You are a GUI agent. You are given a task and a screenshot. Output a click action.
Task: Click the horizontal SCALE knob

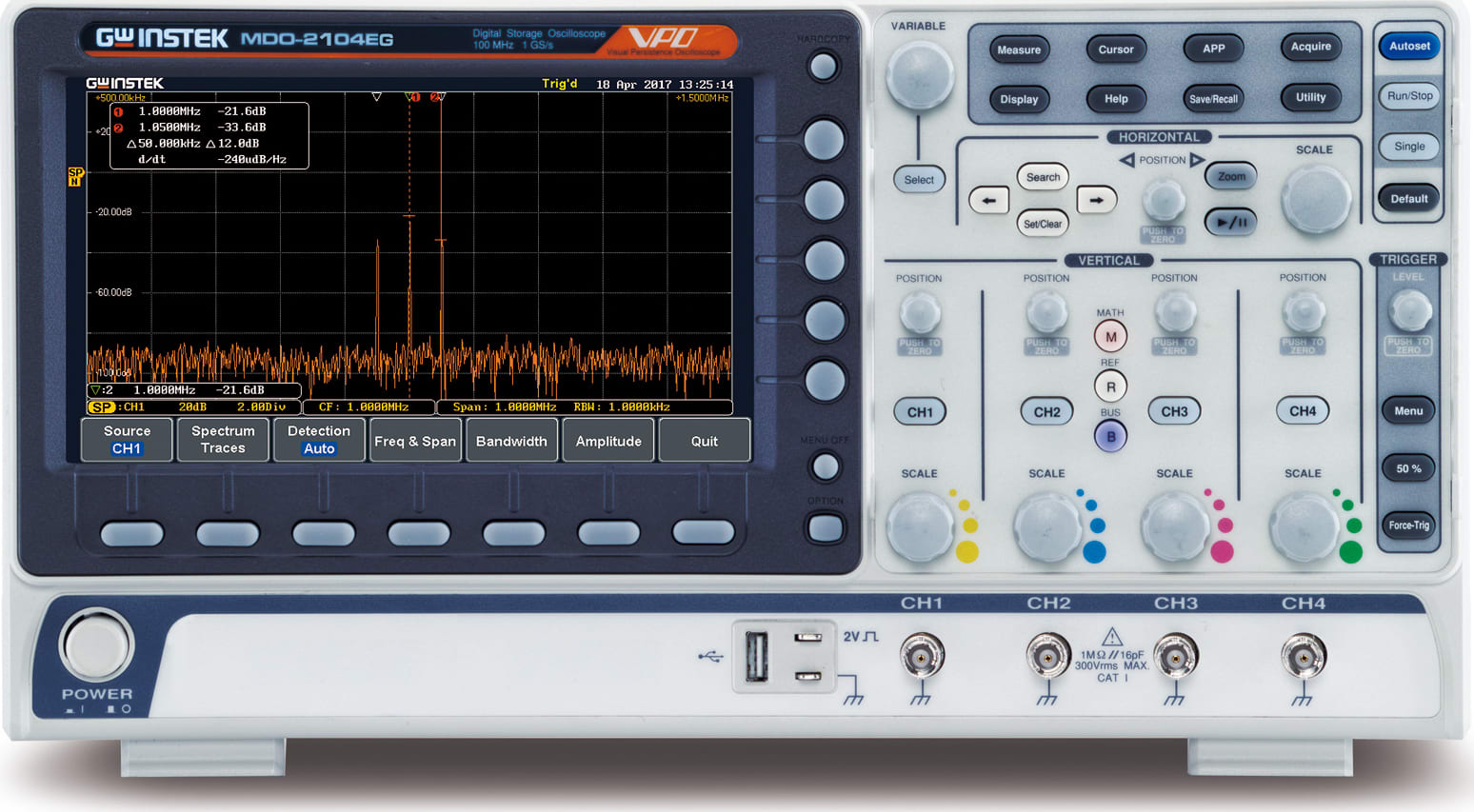(1316, 200)
